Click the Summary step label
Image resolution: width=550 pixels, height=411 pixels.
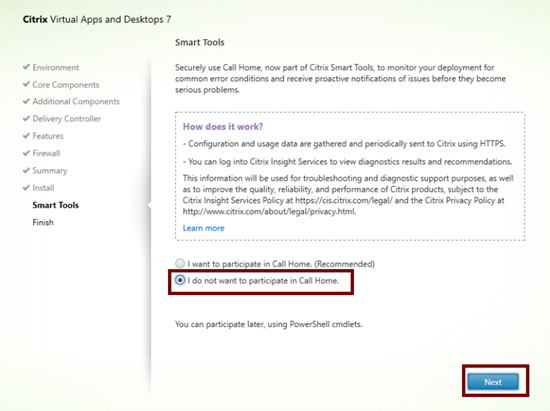(50, 171)
